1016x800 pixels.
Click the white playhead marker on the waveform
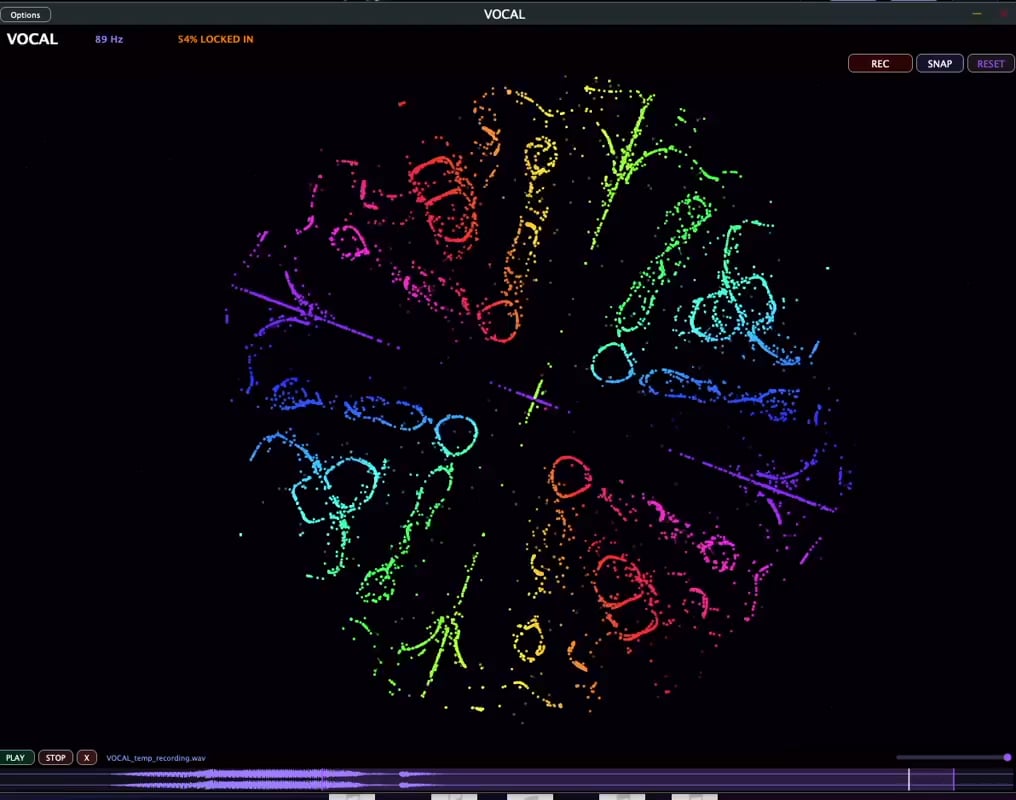pos(909,779)
